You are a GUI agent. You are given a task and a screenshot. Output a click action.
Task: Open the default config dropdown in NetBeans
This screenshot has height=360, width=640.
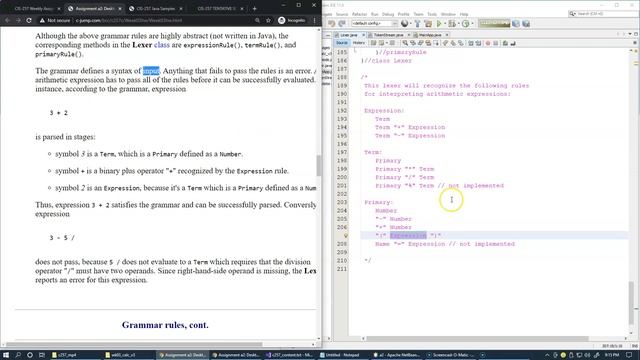(375, 24)
